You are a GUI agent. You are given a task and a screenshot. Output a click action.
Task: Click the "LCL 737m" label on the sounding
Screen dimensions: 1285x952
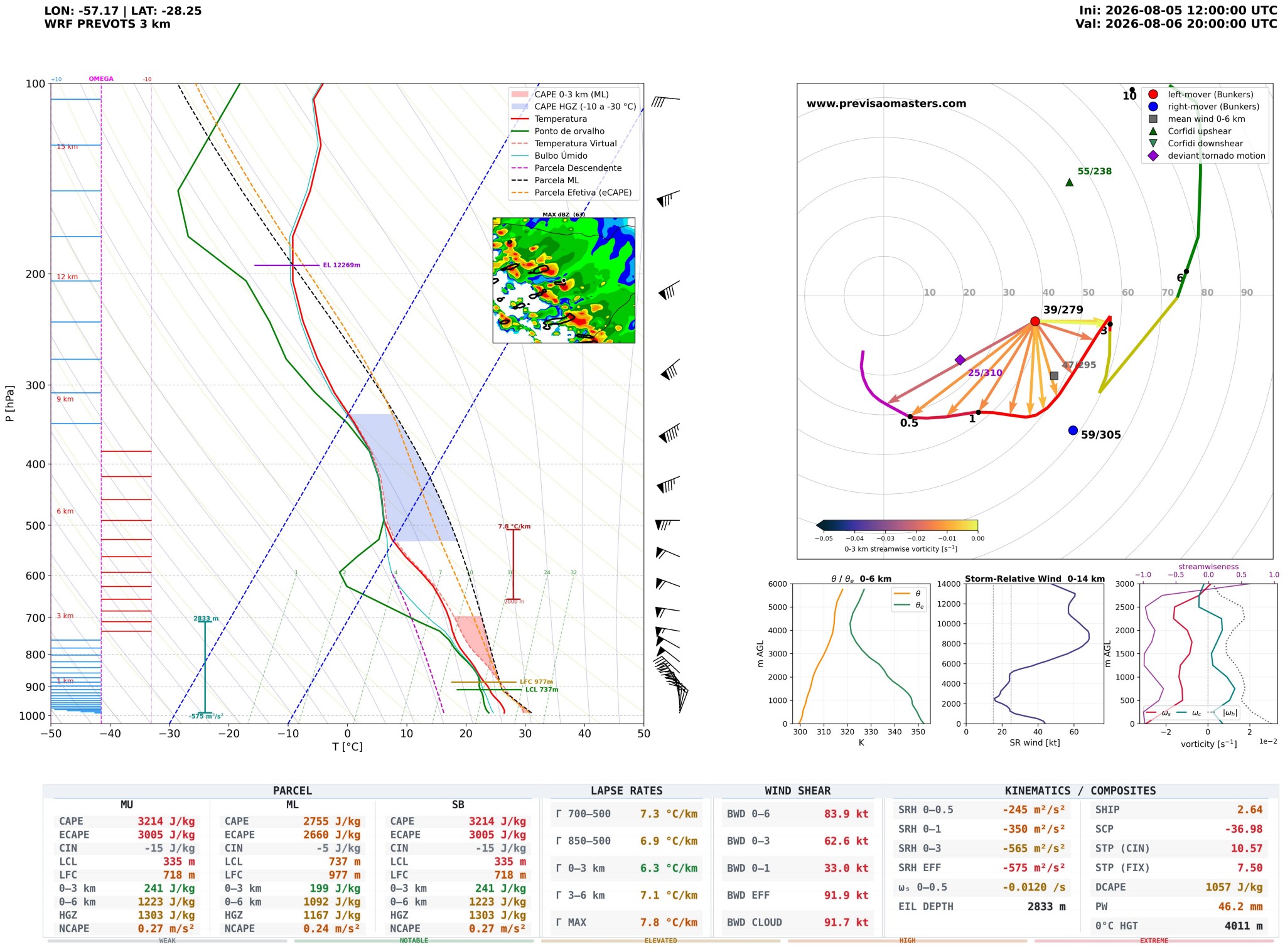pyautogui.click(x=542, y=690)
